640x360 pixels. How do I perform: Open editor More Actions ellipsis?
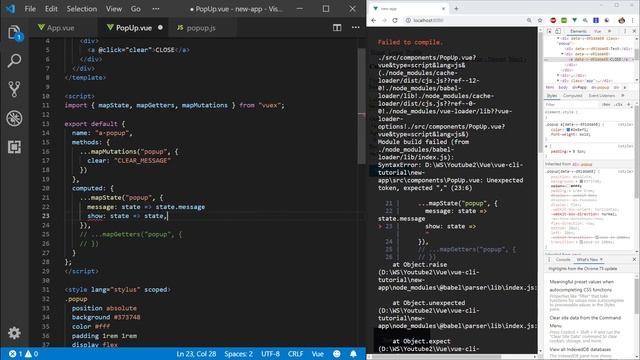(356, 28)
